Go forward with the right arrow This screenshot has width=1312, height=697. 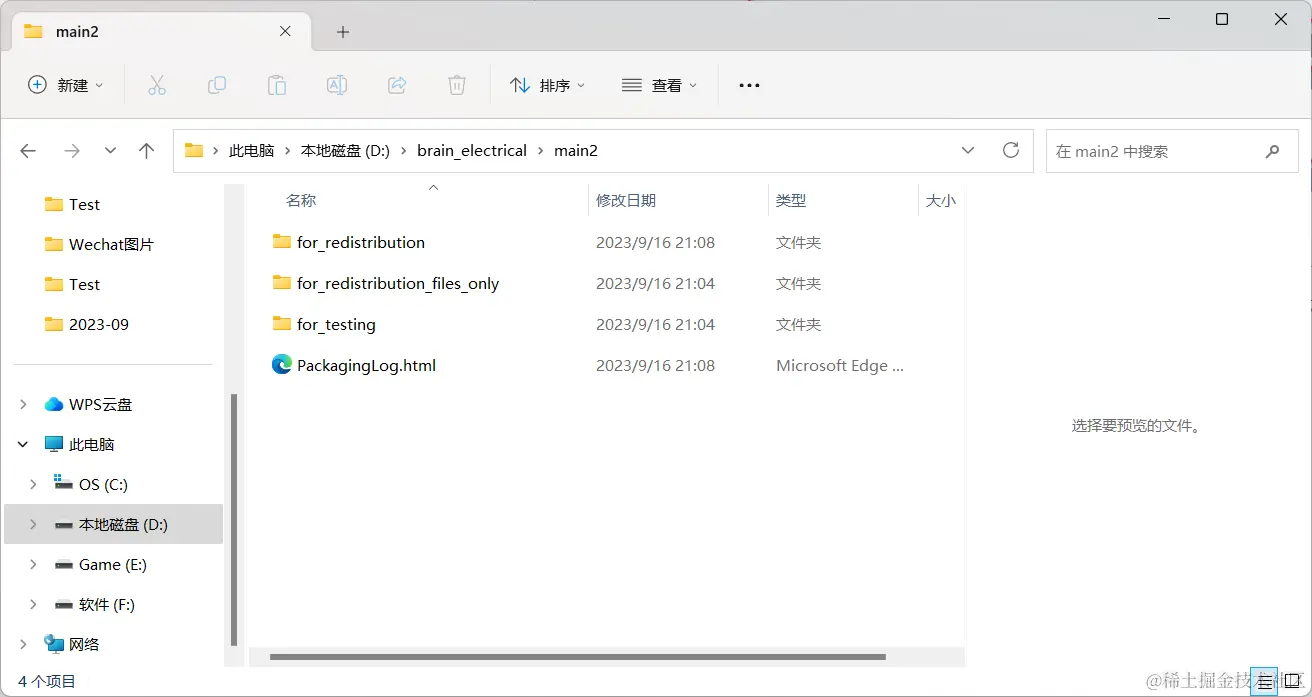click(72, 151)
